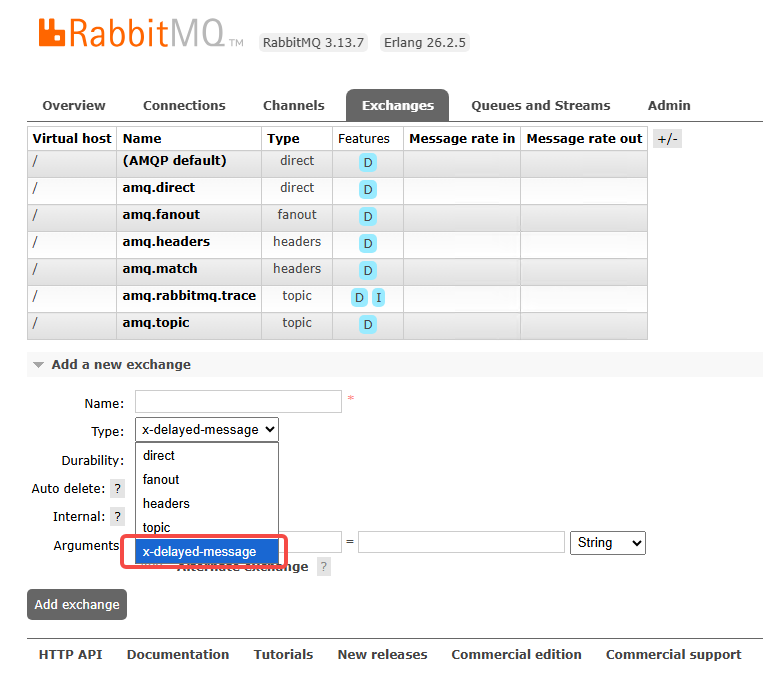This screenshot has height=677, width=763.
Task: Open the amq.match exchange
Action: 160,269
